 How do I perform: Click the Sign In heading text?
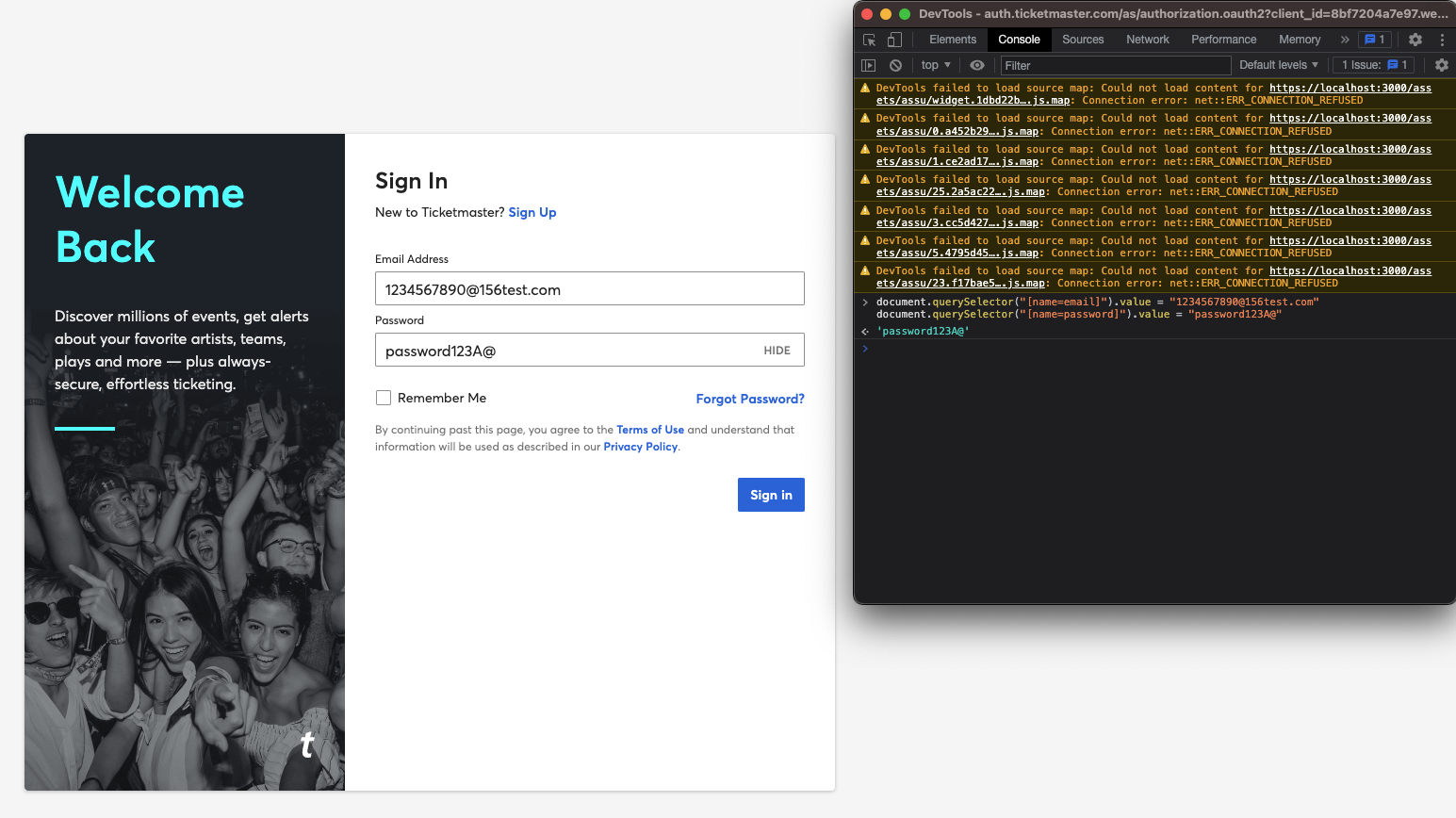(412, 181)
